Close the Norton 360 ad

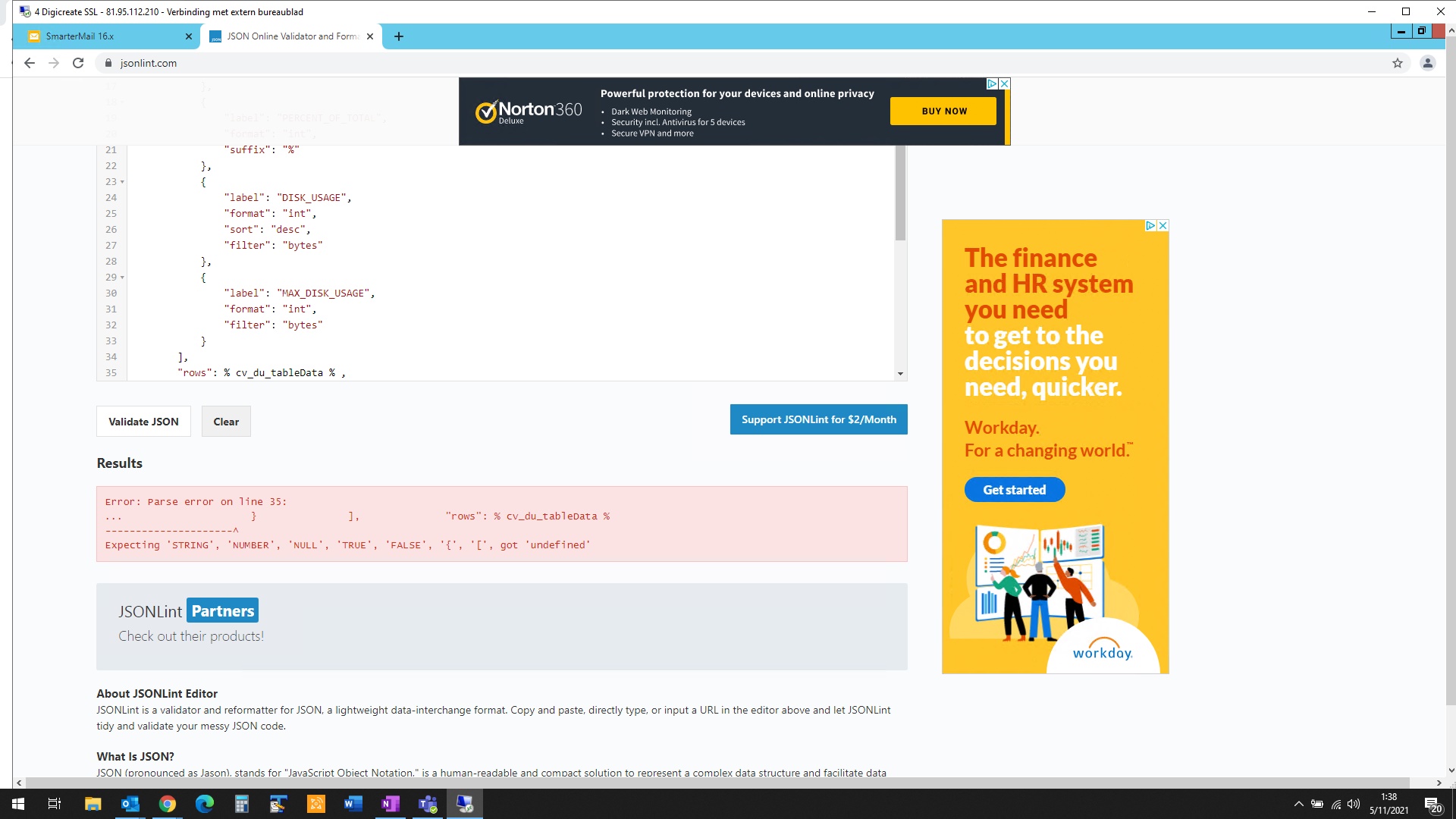click(1004, 83)
